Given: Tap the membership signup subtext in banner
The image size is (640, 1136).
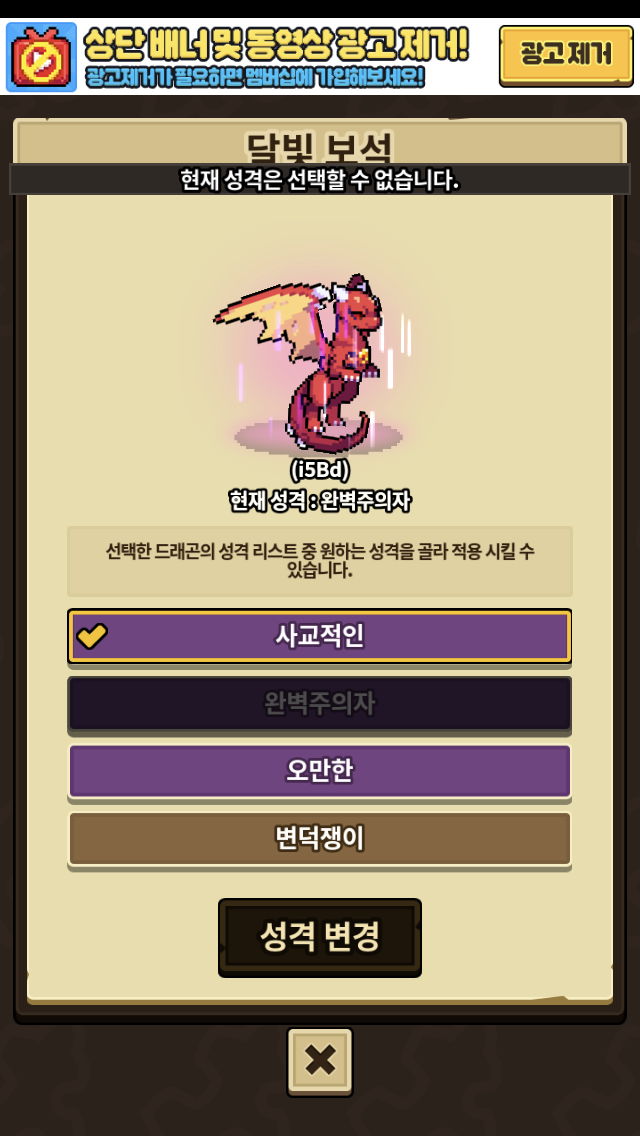Looking at the screenshot, I should 254,77.
